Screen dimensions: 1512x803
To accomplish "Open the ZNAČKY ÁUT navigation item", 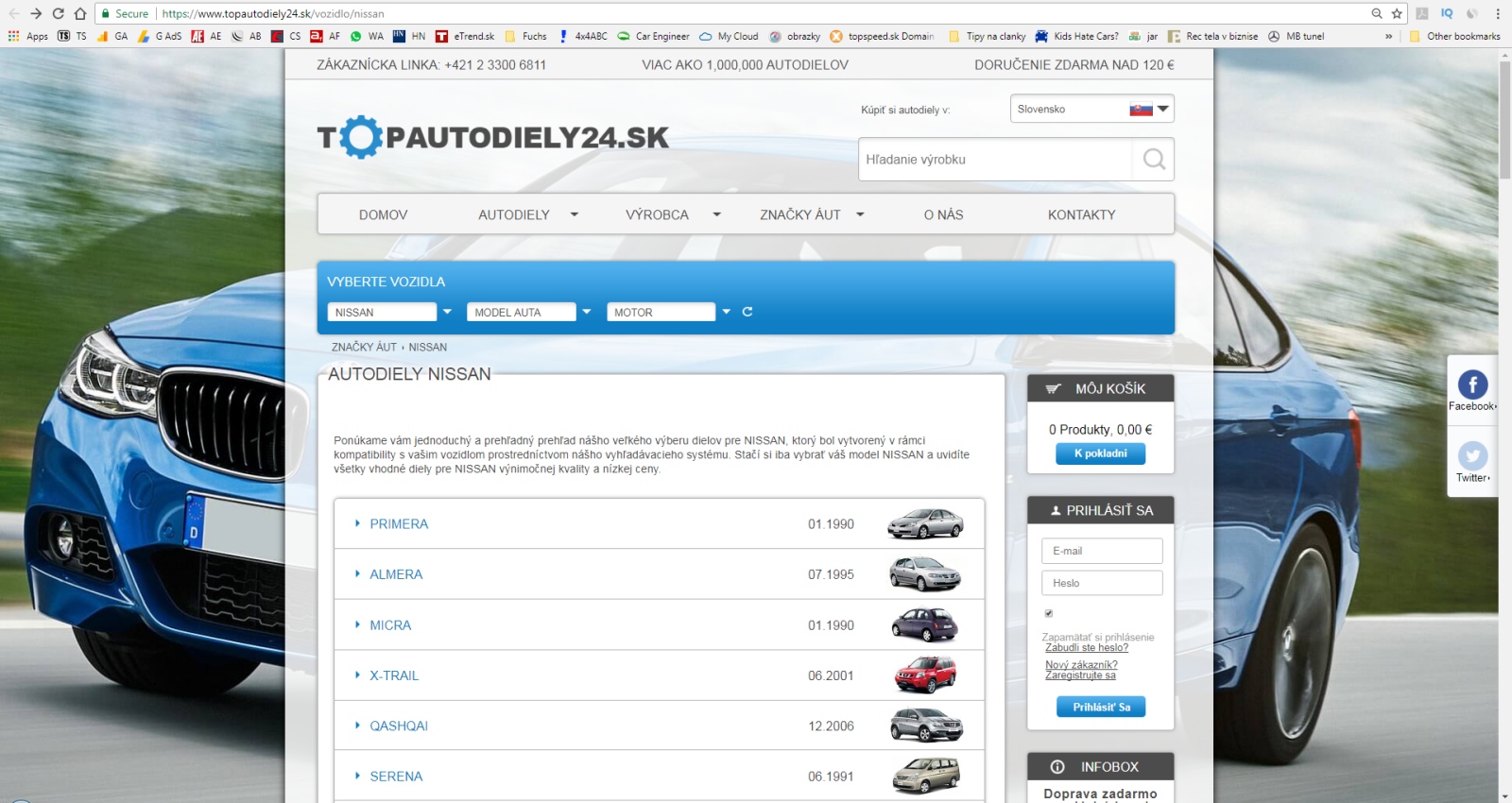I will [799, 214].
